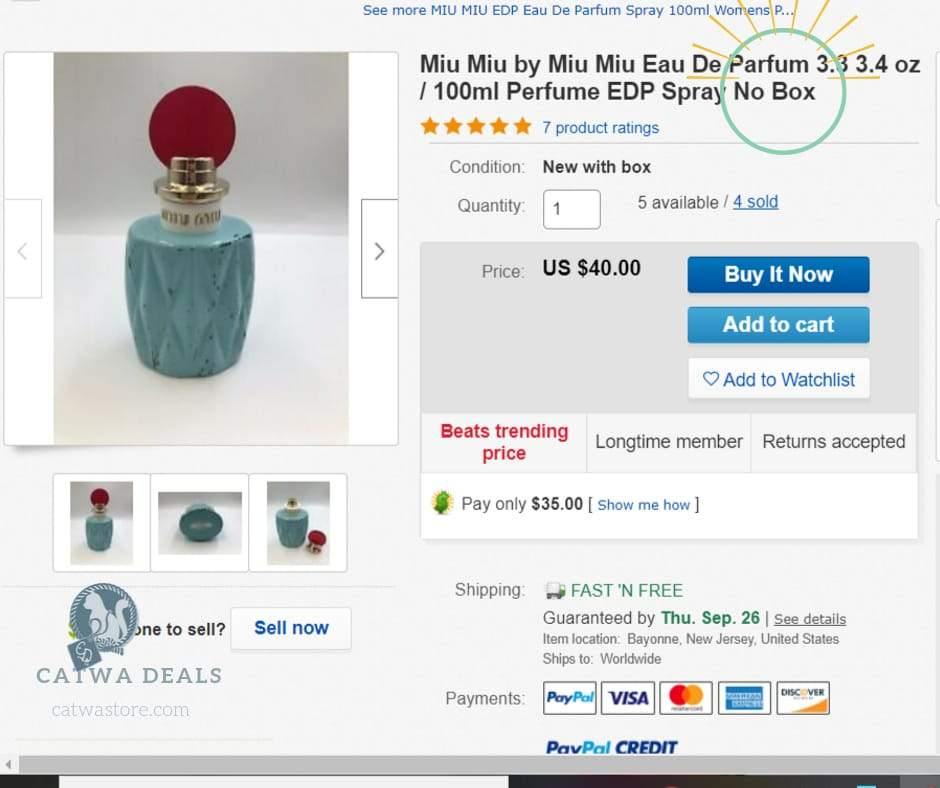Click the five-star rating stars
This screenshot has width=940, height=788.
(476, 126)
